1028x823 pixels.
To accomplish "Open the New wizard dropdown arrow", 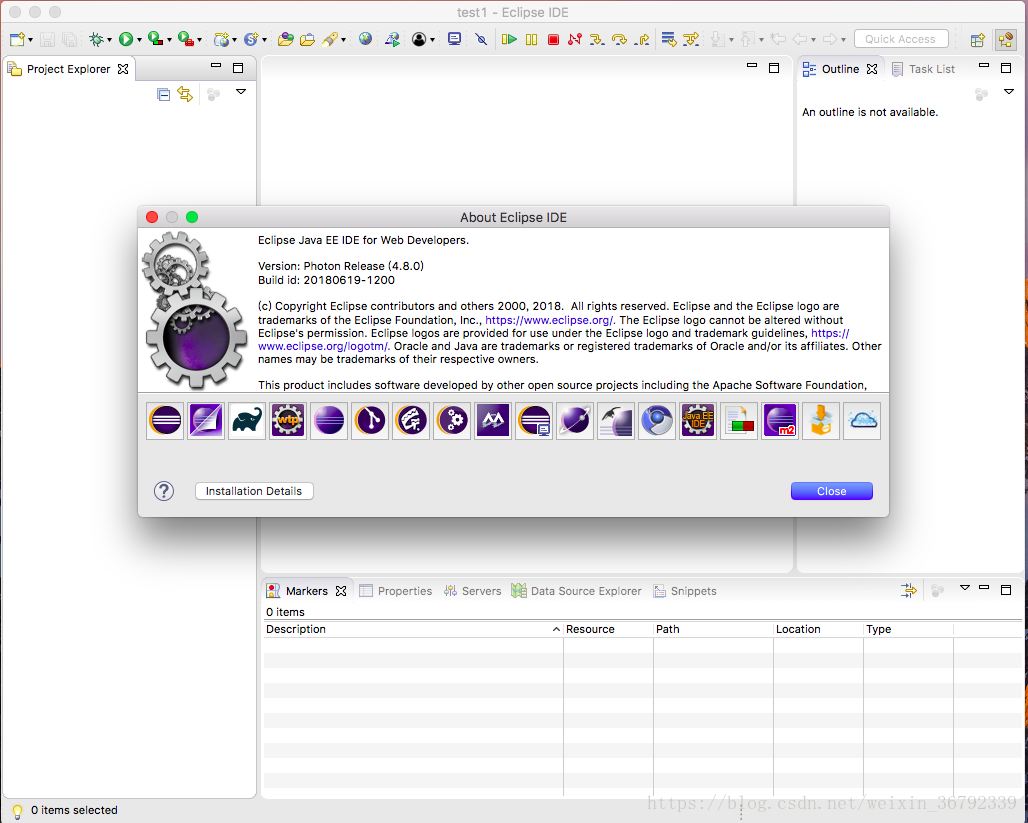I will (x=30, y=40).
